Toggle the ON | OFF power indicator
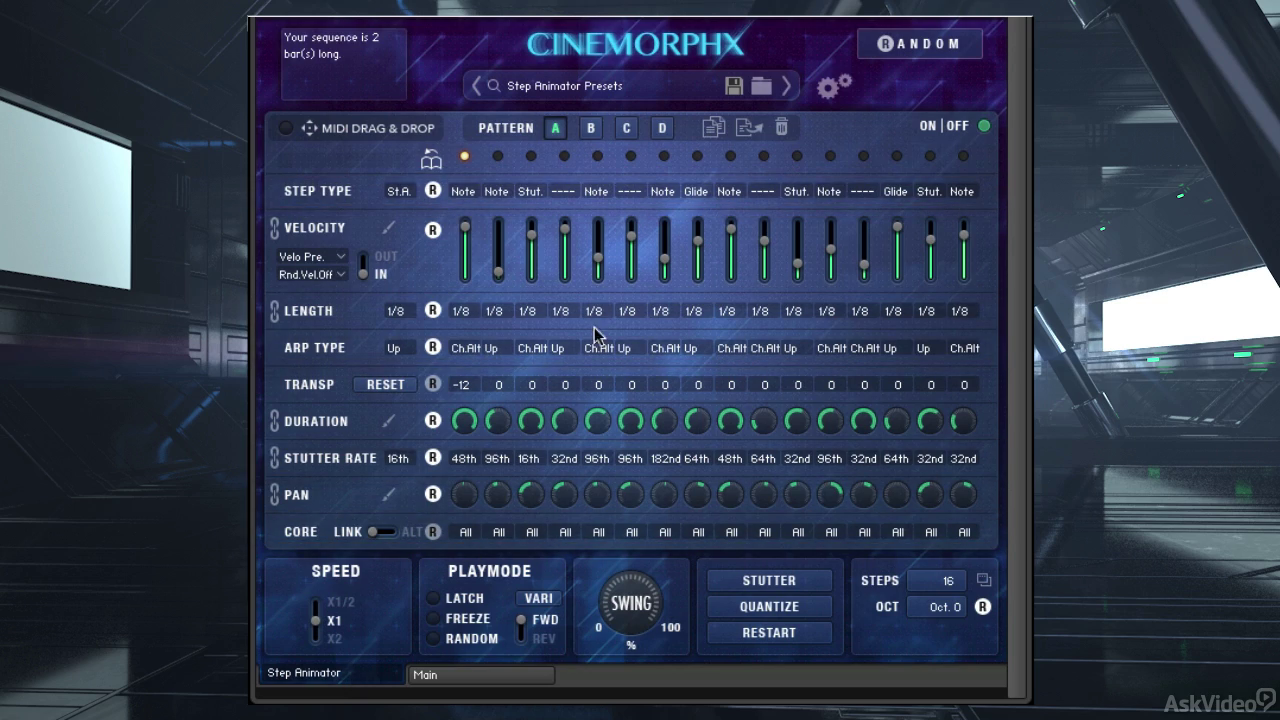1280x720 pixels. pyautogui.click(x=984, y=126)
